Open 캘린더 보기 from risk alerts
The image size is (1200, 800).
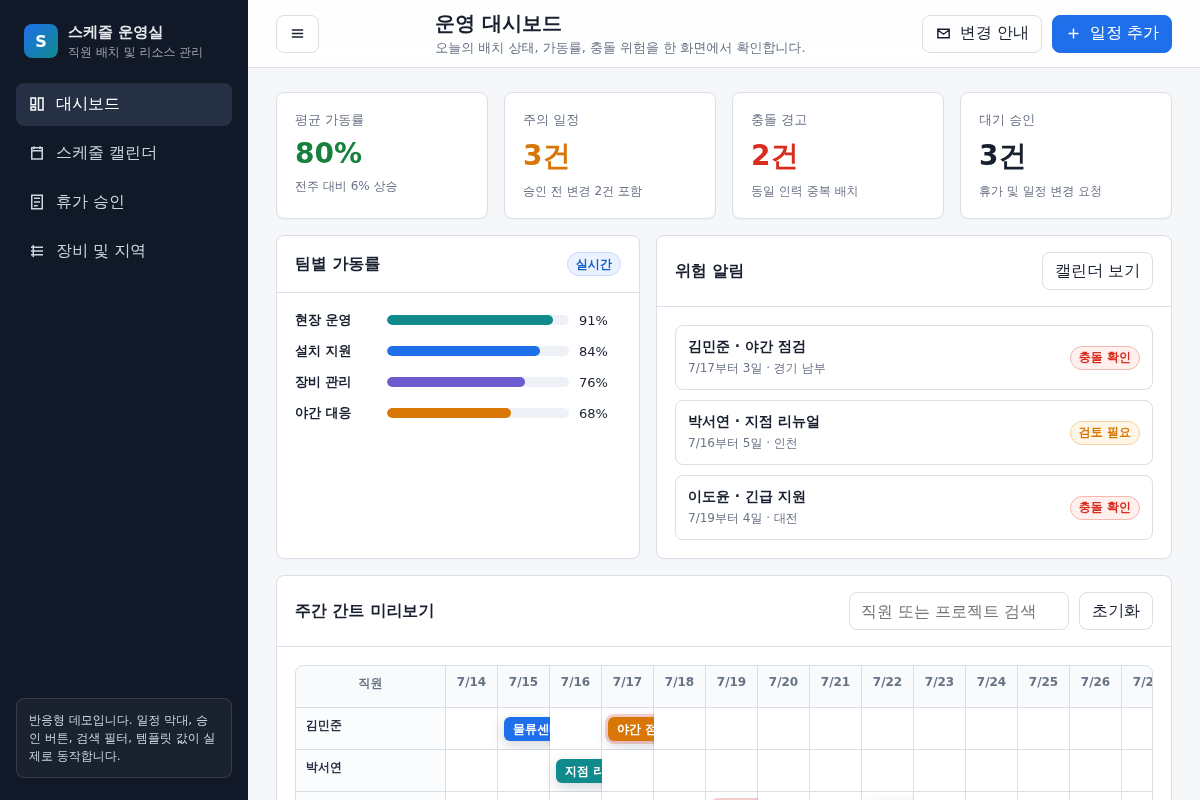click(x=1097, y=271)
